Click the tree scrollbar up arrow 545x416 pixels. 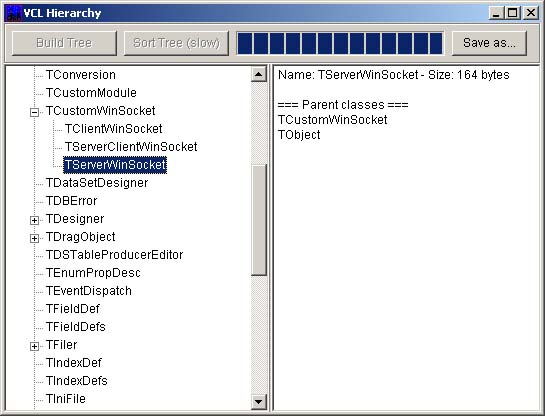(258, 74)
